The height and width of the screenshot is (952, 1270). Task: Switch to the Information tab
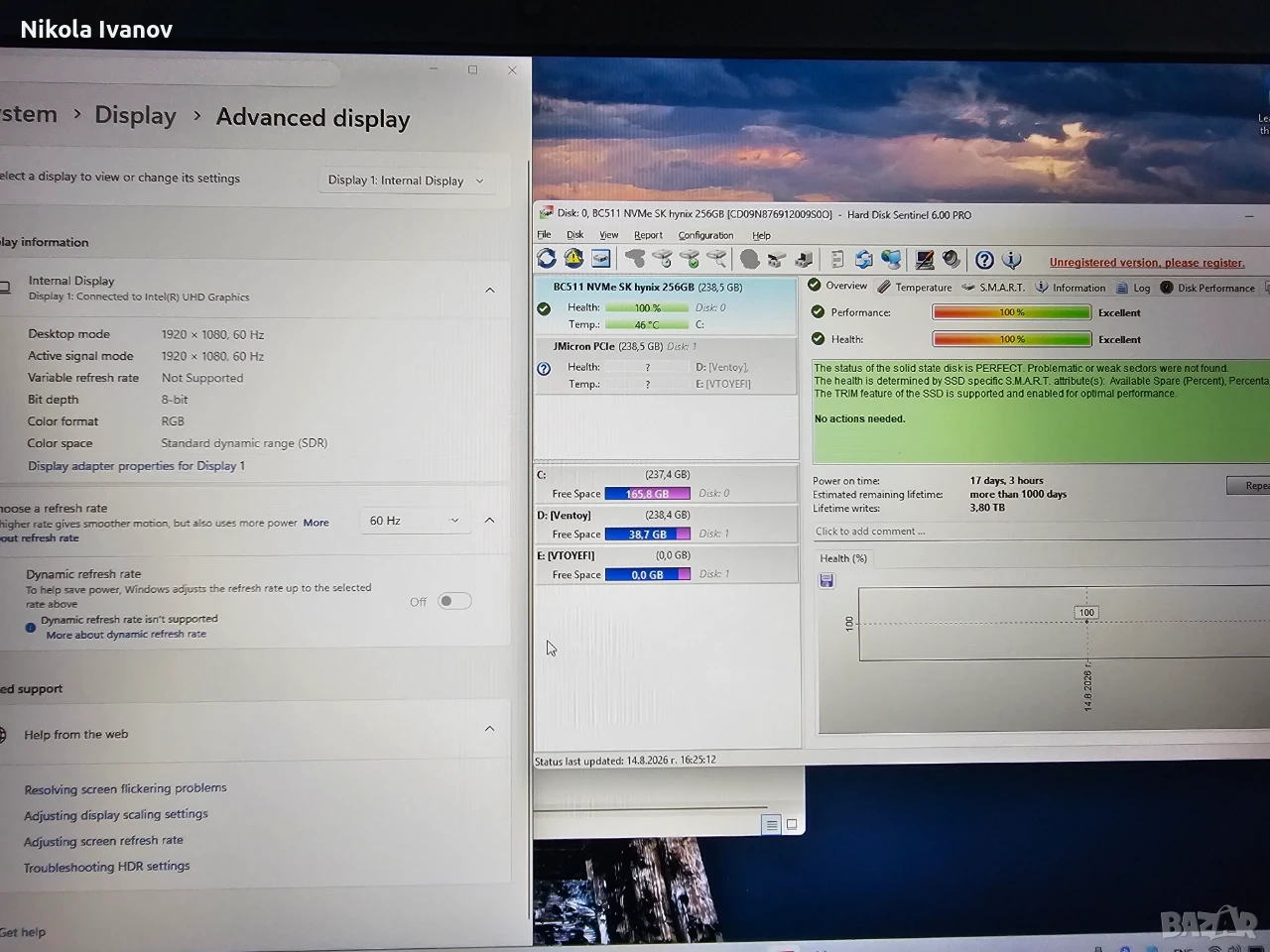[1071, 288]
